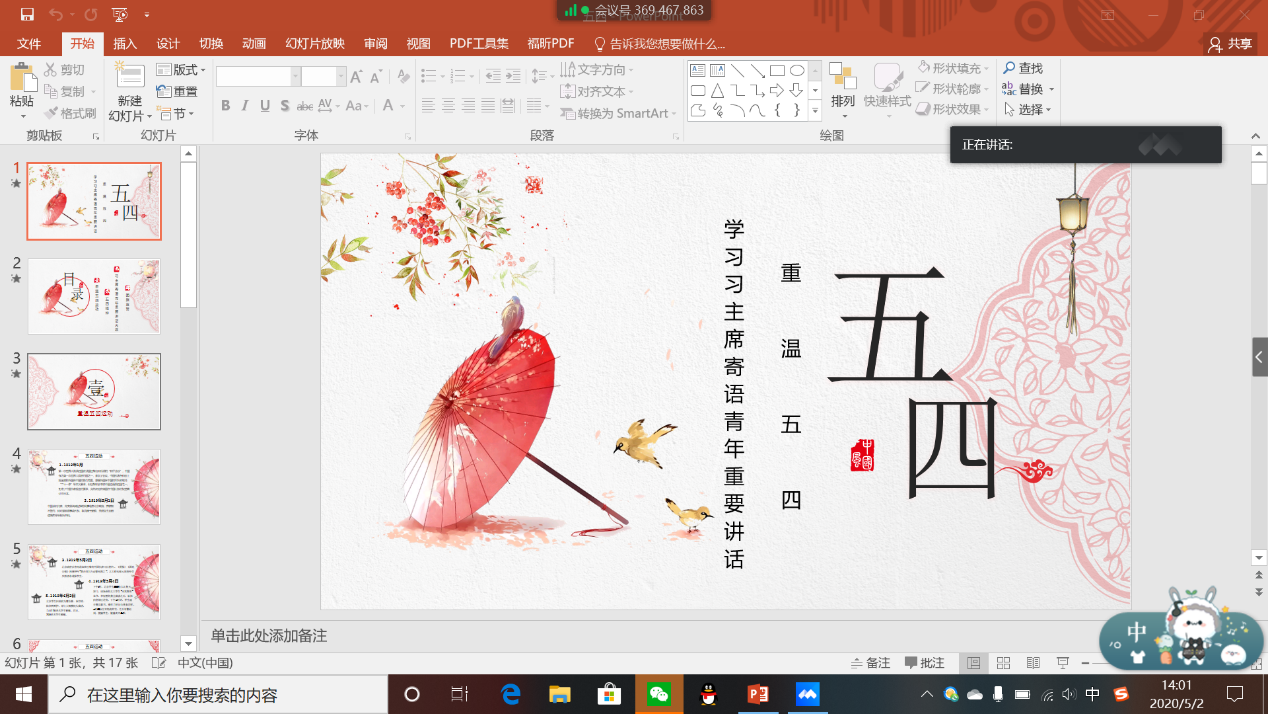Toggle Chinese input mode (中) in system tray
1268x714 pixels.
point(1093,694)
